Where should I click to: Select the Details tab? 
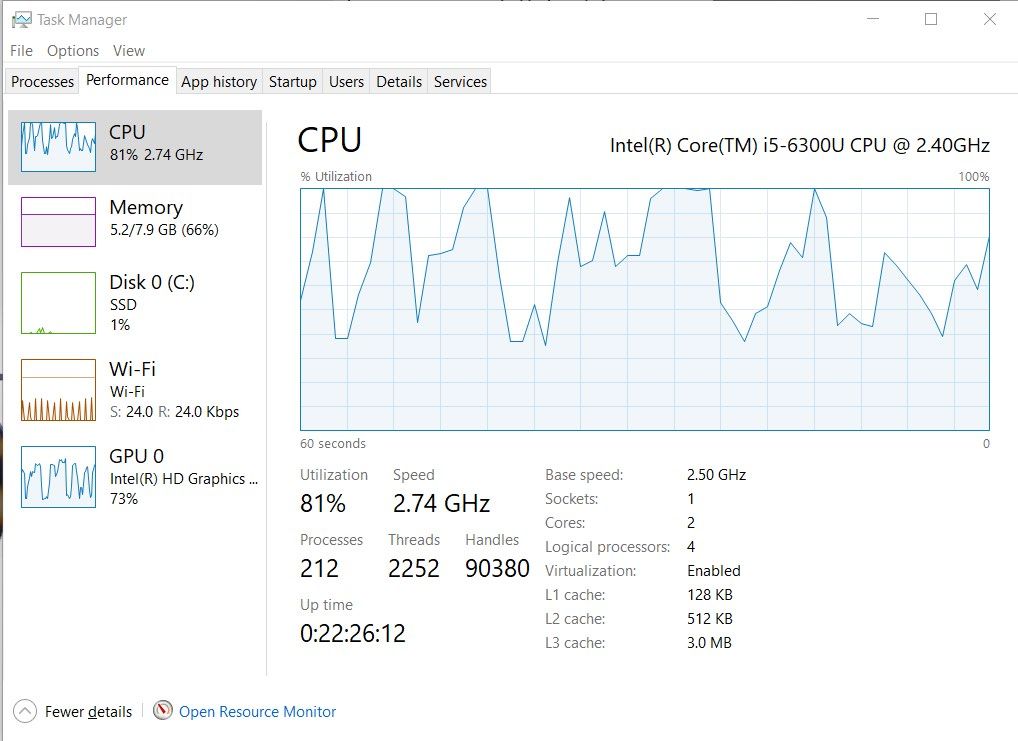[398, 82]
